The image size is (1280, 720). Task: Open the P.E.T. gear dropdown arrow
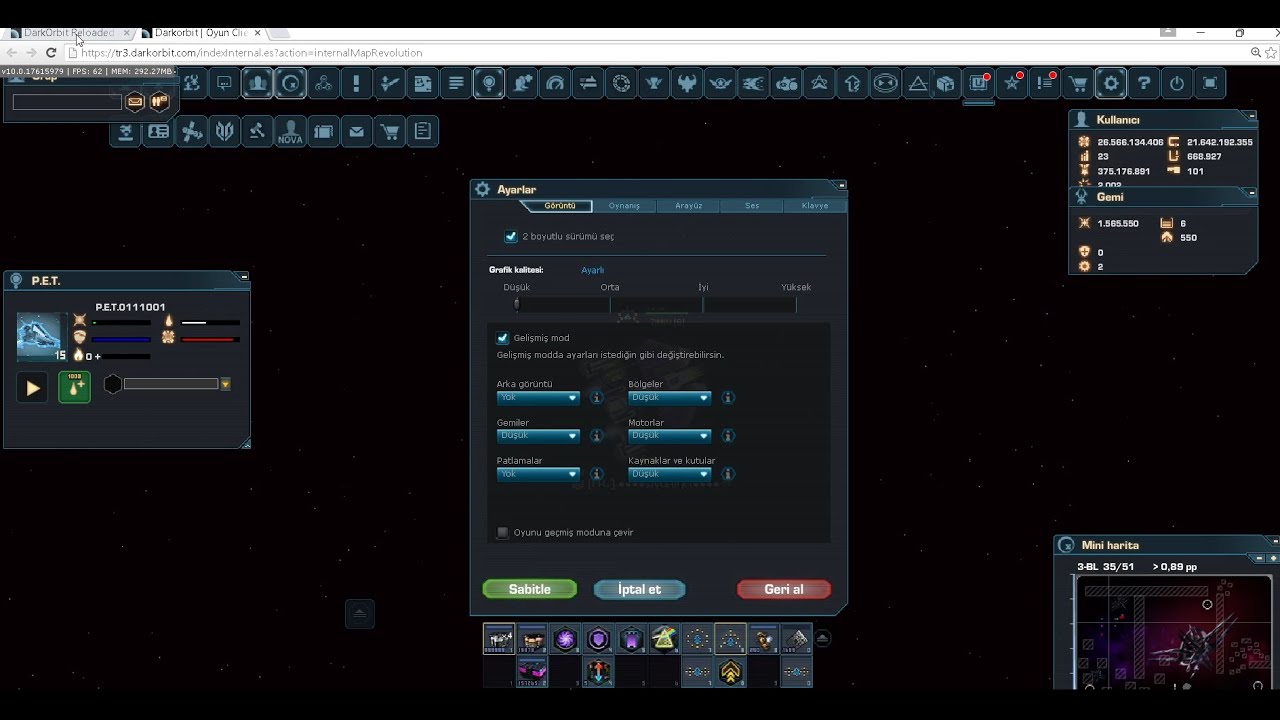pyautogui.click(x=225, y=384)
